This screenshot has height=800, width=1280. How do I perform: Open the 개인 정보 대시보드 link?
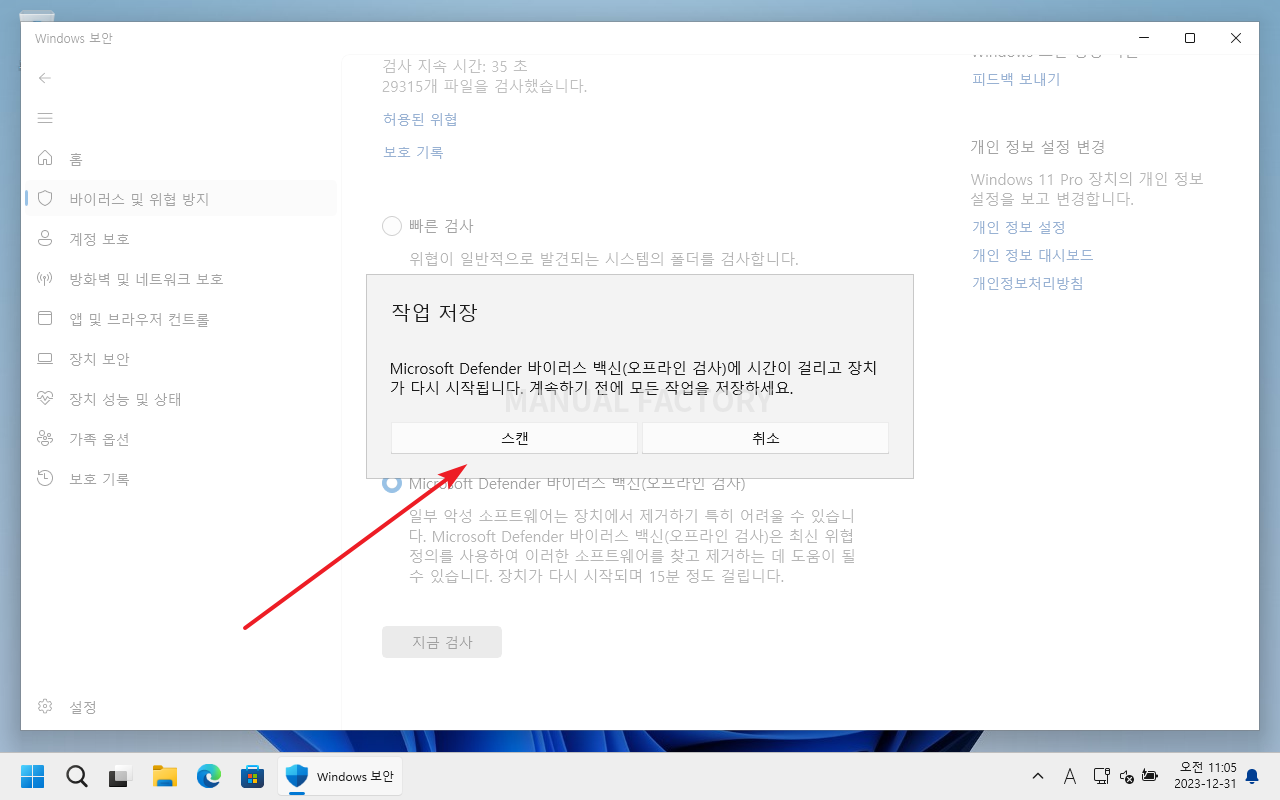pyautogui.click(x=1032, y=255)
